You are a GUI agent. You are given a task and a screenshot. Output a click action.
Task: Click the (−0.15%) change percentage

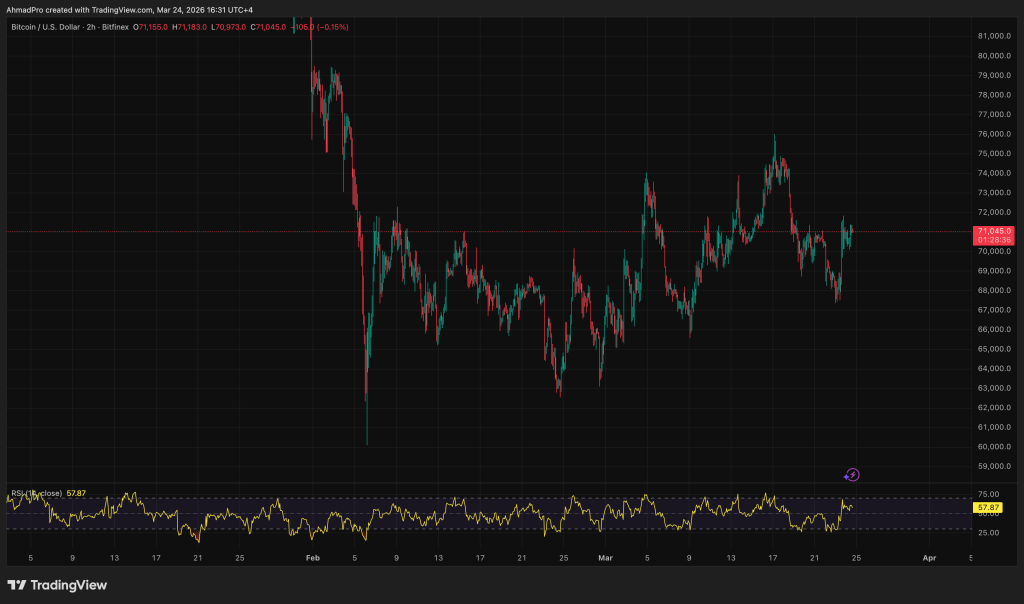[x=331, y=27]
